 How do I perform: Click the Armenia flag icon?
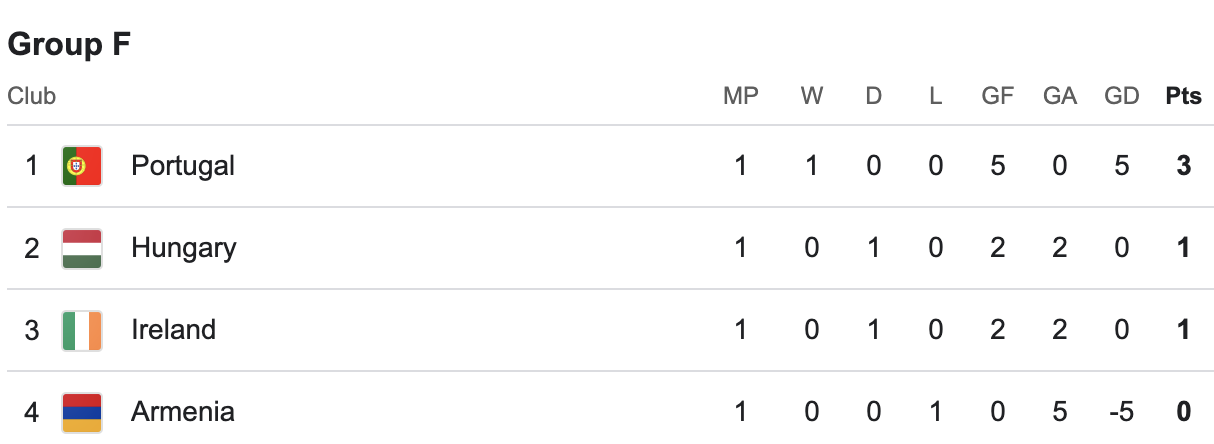tap(82, 412)
